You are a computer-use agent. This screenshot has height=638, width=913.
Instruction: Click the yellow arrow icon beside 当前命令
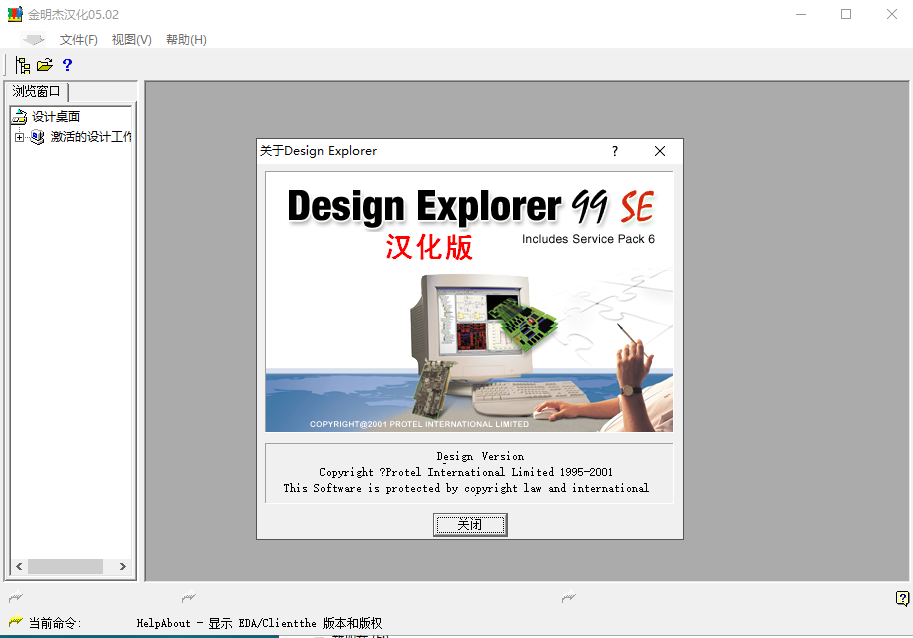[x=16, y=623]
